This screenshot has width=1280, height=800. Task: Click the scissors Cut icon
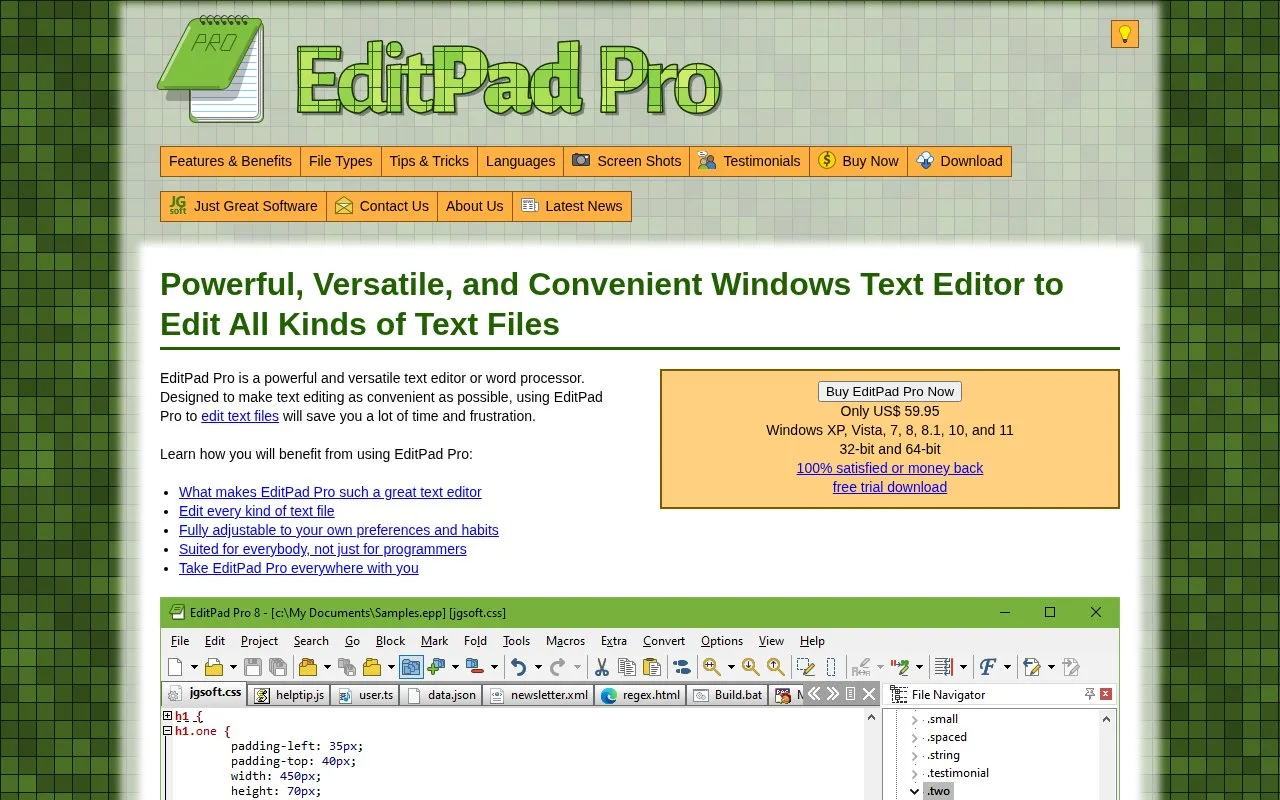click(602, 667)
